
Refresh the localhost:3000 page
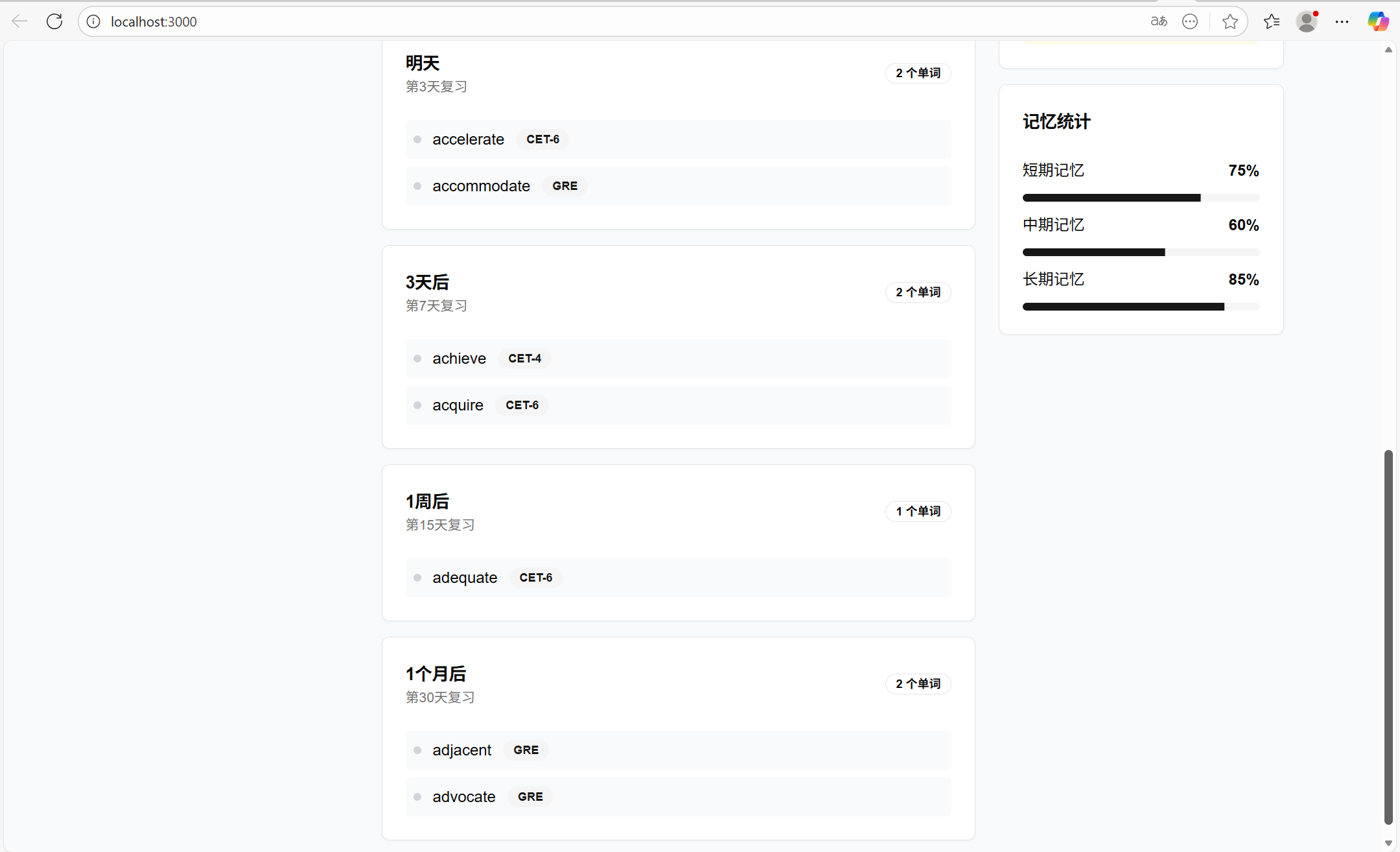(54, 21)
